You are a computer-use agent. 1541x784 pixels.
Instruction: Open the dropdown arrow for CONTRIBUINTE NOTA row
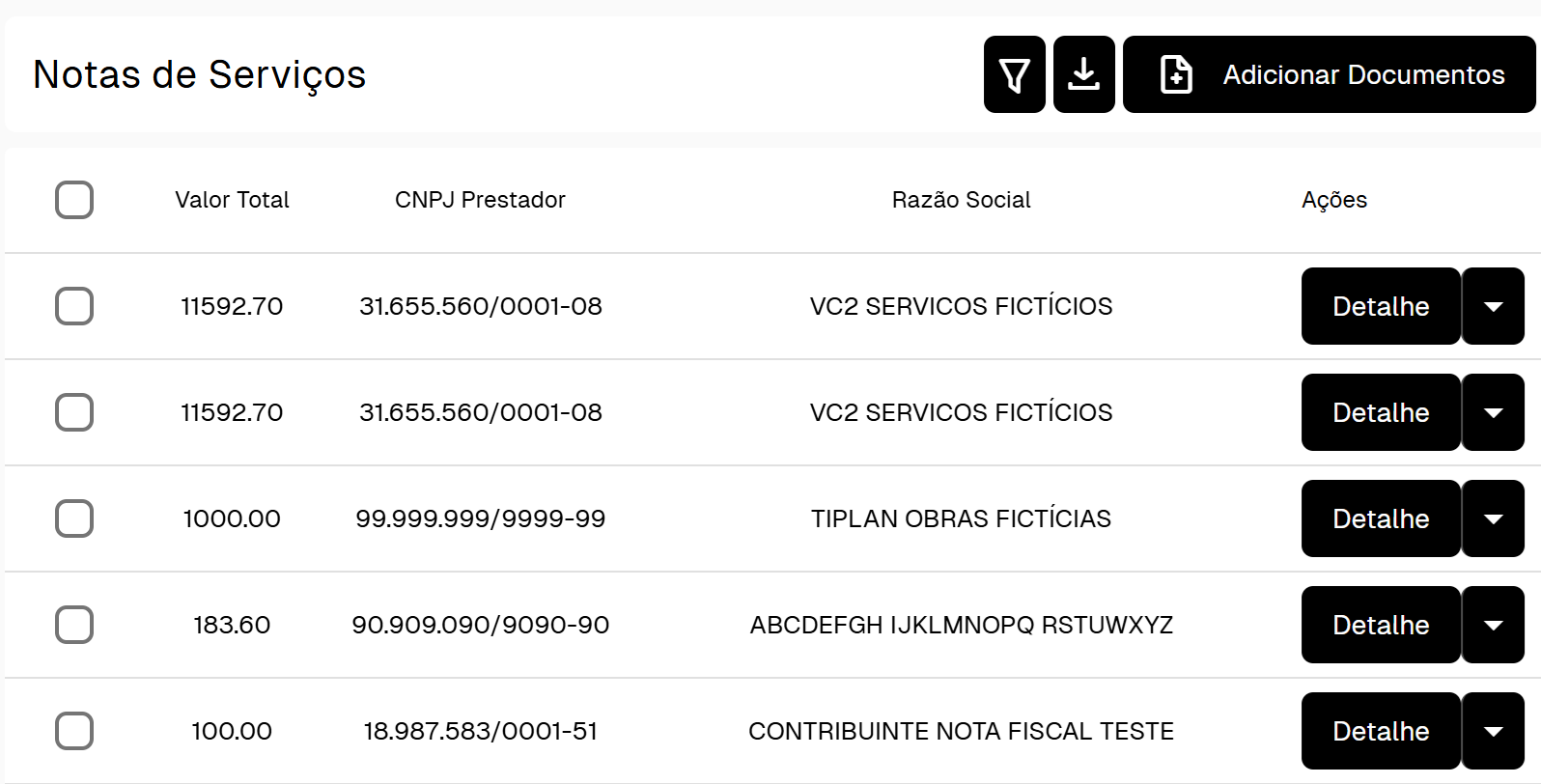[x=1493, y=731]
